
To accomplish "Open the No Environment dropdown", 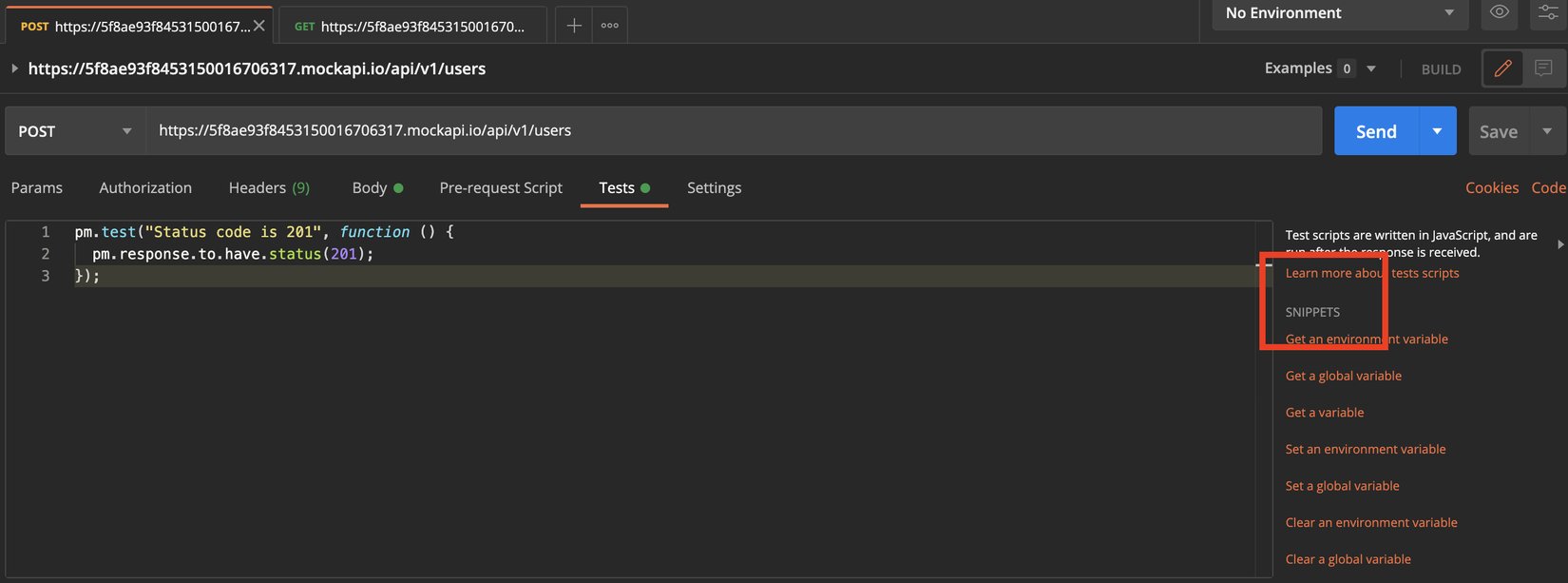I will click(x=1339, y=13).
